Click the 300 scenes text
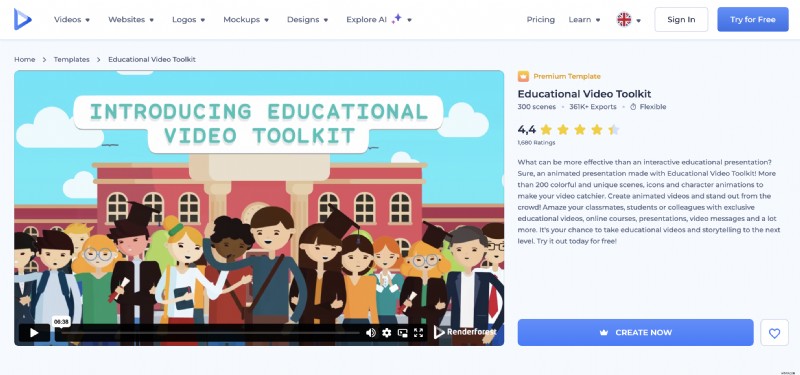 pyautogui.click(x=537, y=107)
